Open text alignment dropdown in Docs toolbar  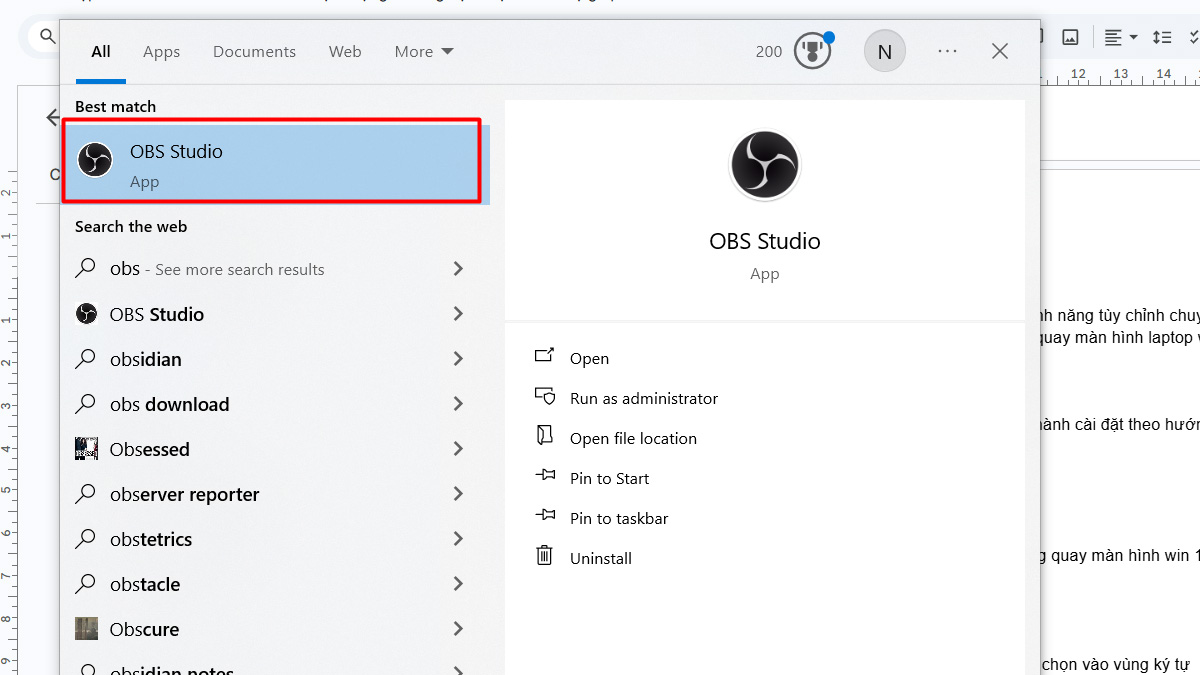[x=1121, y=37]
